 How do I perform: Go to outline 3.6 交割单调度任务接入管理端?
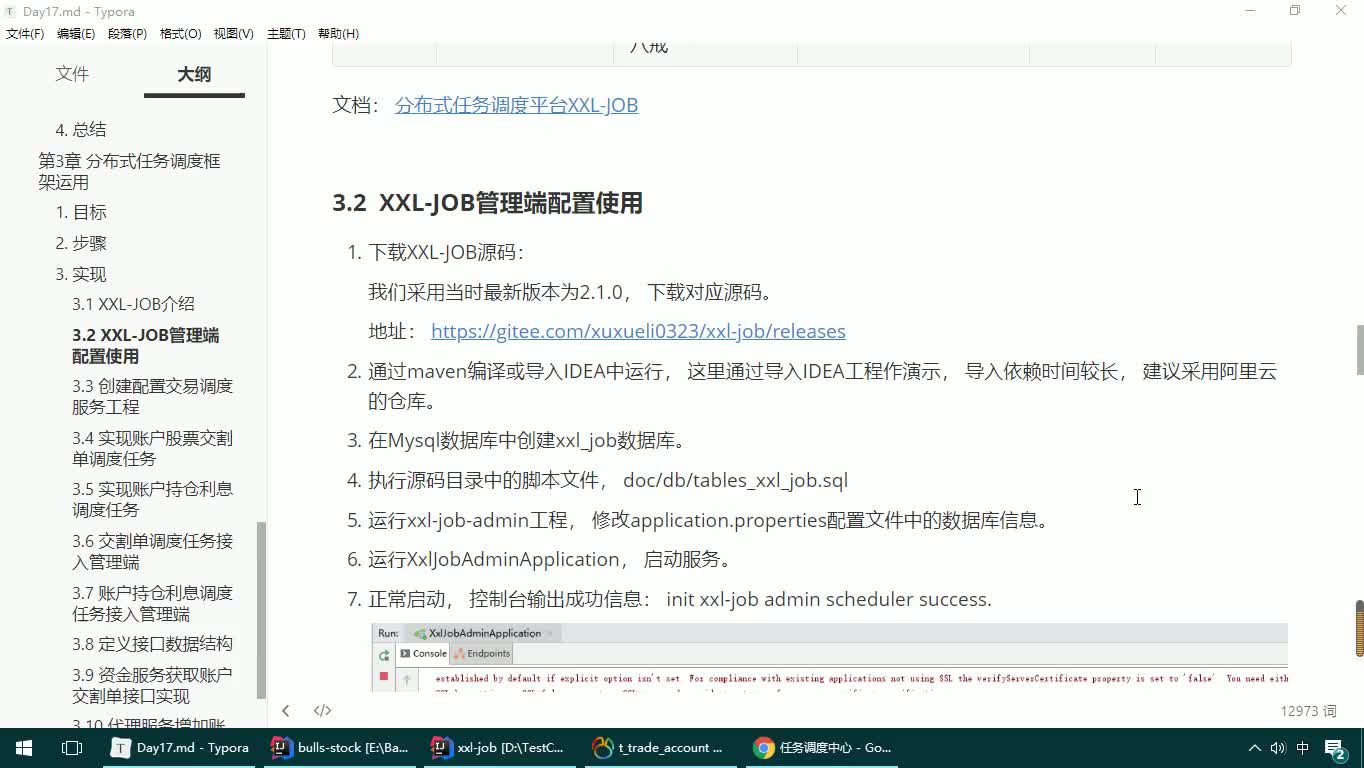point(152,551)
